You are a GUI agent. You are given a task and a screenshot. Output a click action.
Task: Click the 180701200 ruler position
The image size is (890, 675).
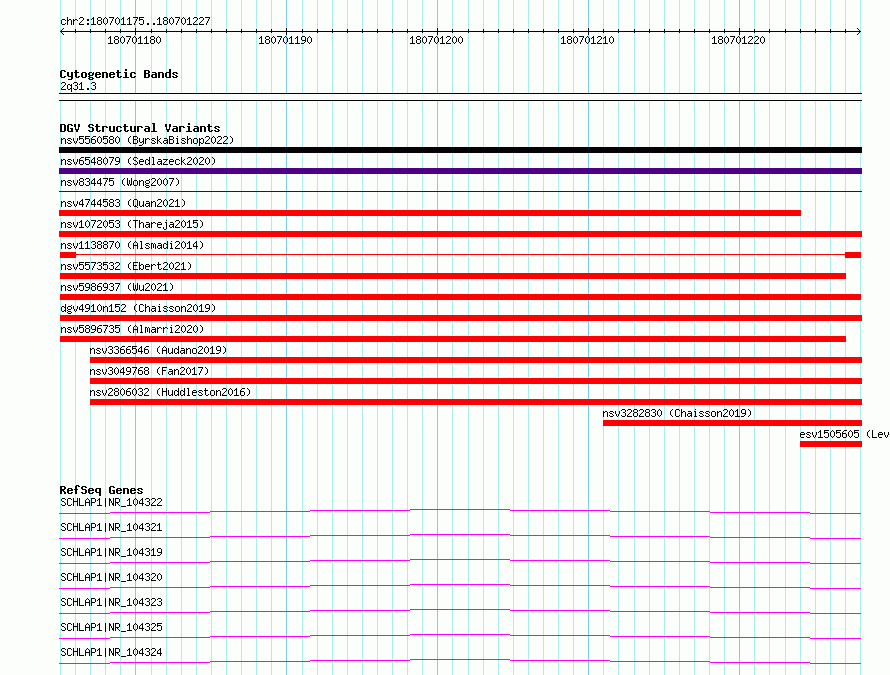point(436,40)
